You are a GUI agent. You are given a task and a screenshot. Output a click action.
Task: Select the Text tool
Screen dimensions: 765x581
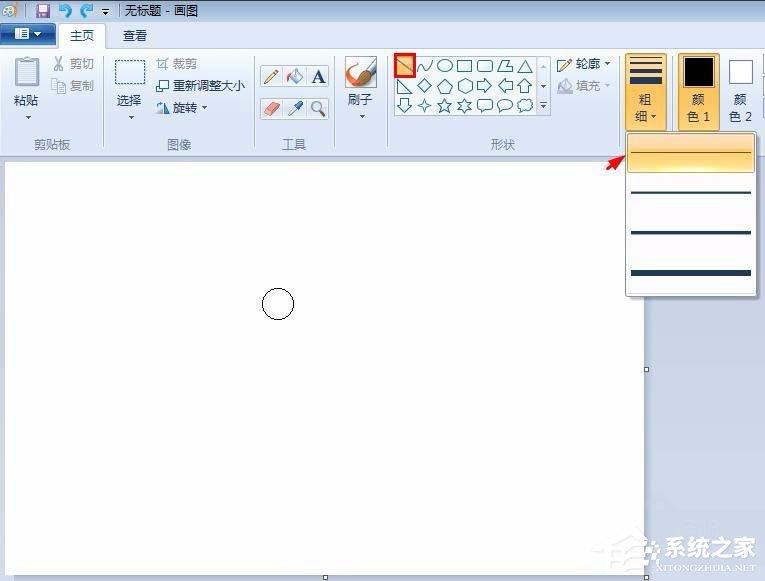pyautogui.click(x=318, y=77)
